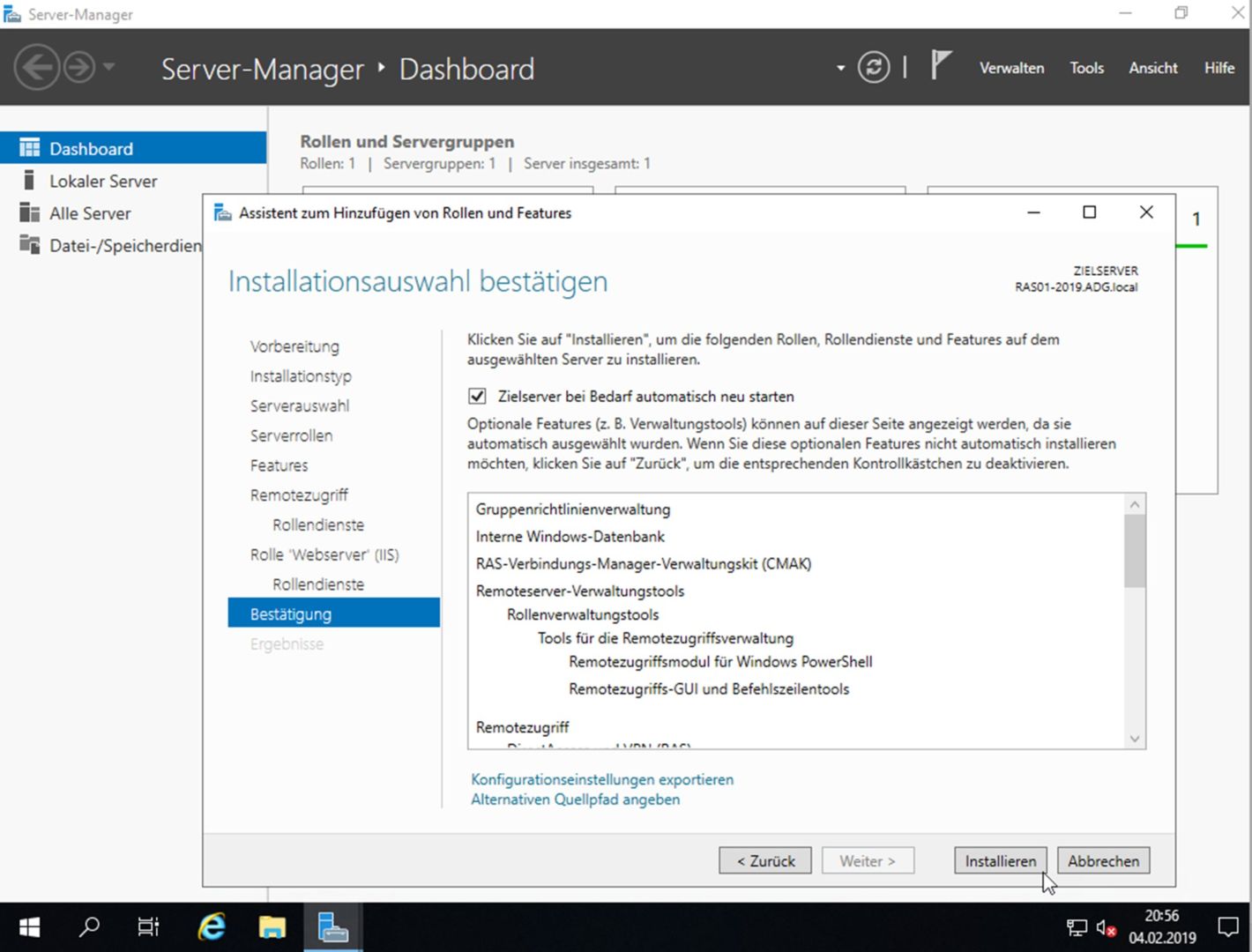Screen dimensions: 1252x952
Task: Open the Action Center notification icon
Action: coord(1227,927)
